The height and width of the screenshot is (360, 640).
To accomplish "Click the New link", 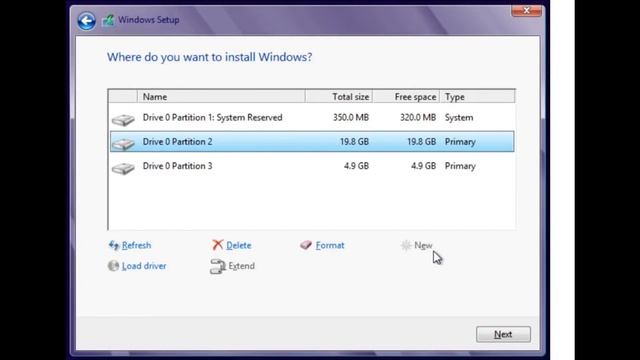I will 423,245.
